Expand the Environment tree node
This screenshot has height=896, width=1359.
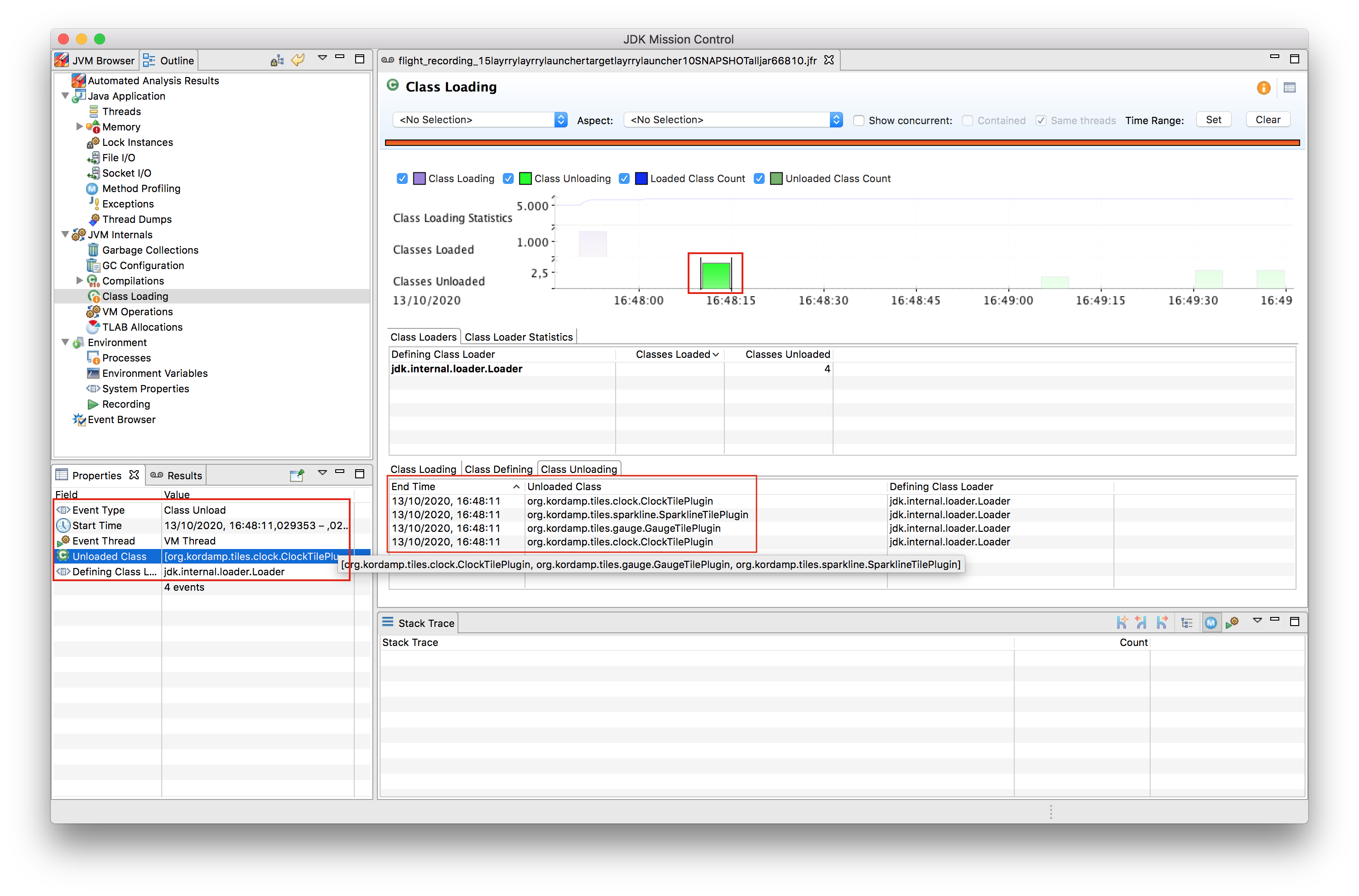tap(67, 343)
